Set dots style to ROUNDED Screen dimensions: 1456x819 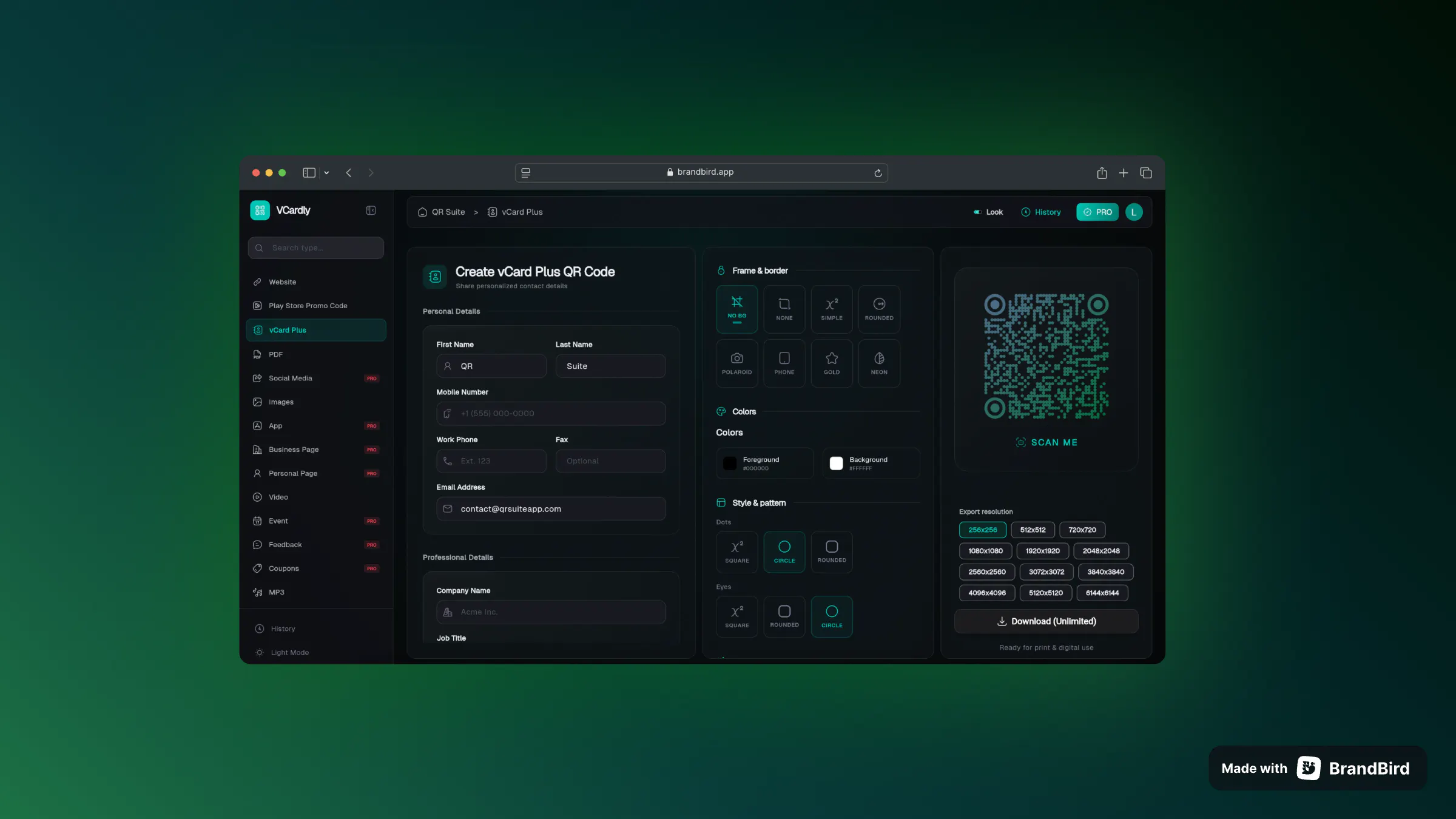point(832,552)
